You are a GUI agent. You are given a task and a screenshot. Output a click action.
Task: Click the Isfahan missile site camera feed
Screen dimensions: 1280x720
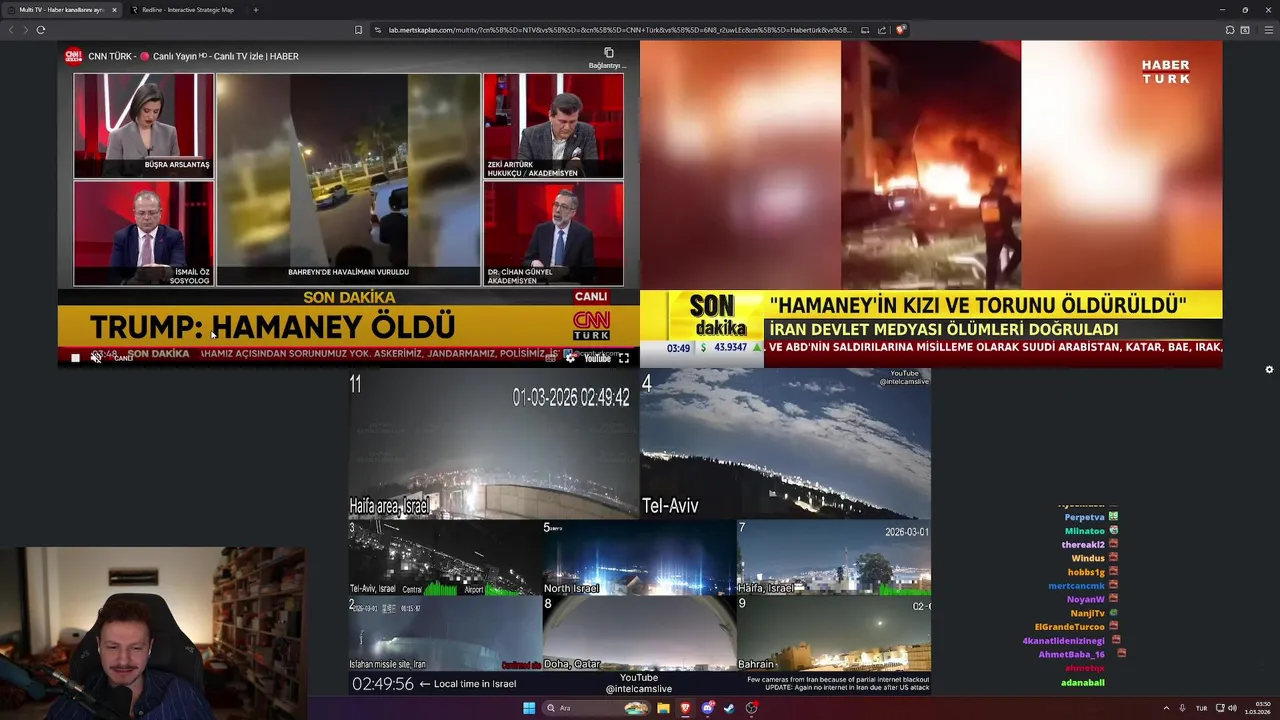point(445,633)
